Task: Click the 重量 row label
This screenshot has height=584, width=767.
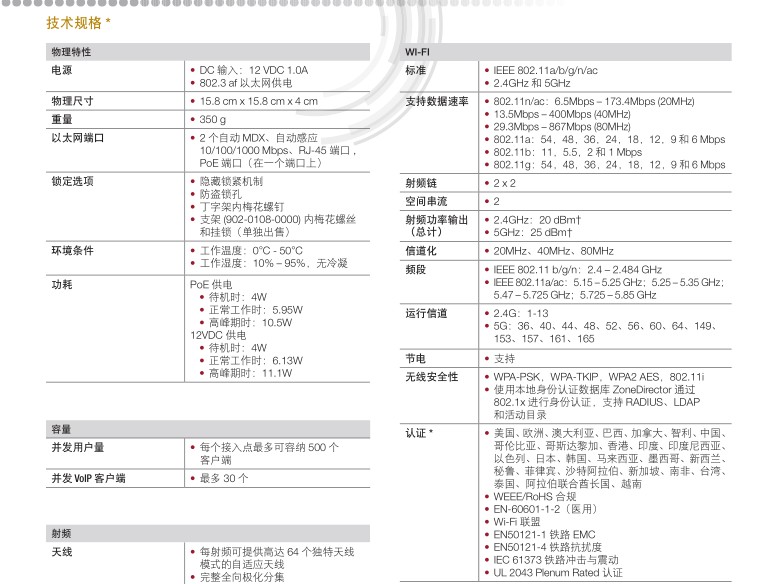Action: coord(62,119)
